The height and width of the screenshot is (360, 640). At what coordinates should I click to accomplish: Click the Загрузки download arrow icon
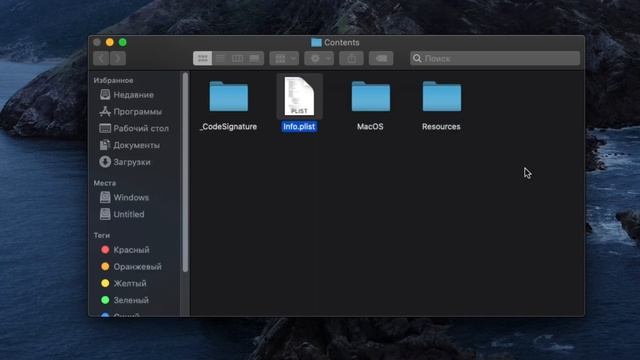pyautogui.click(x=105, y=162)
